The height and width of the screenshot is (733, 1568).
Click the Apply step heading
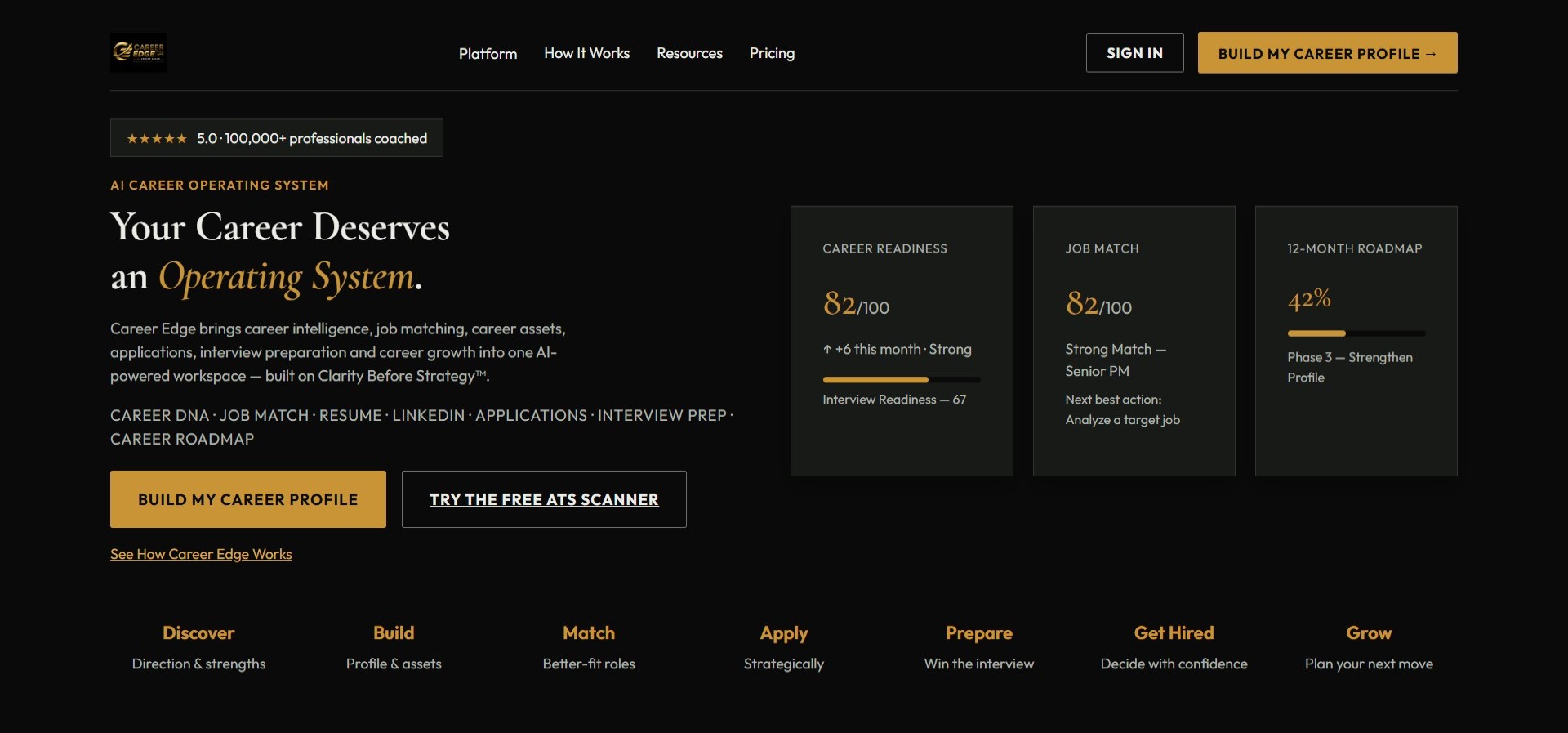(784, 634)
